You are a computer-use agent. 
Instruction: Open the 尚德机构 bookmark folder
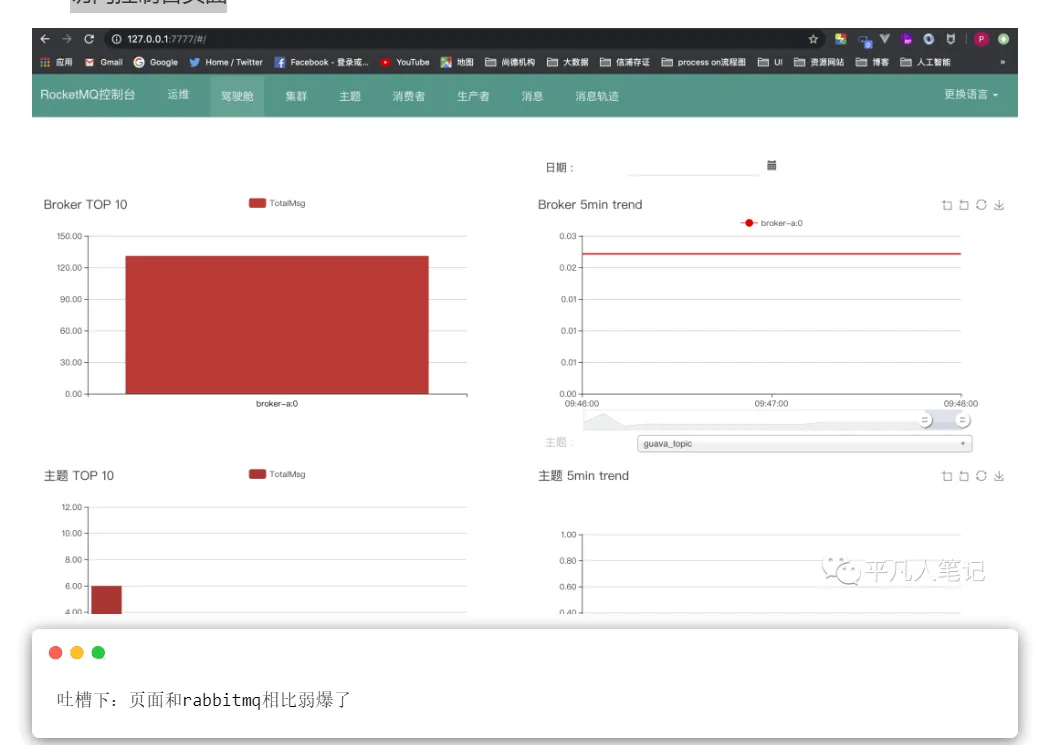[x=510, y=62]
